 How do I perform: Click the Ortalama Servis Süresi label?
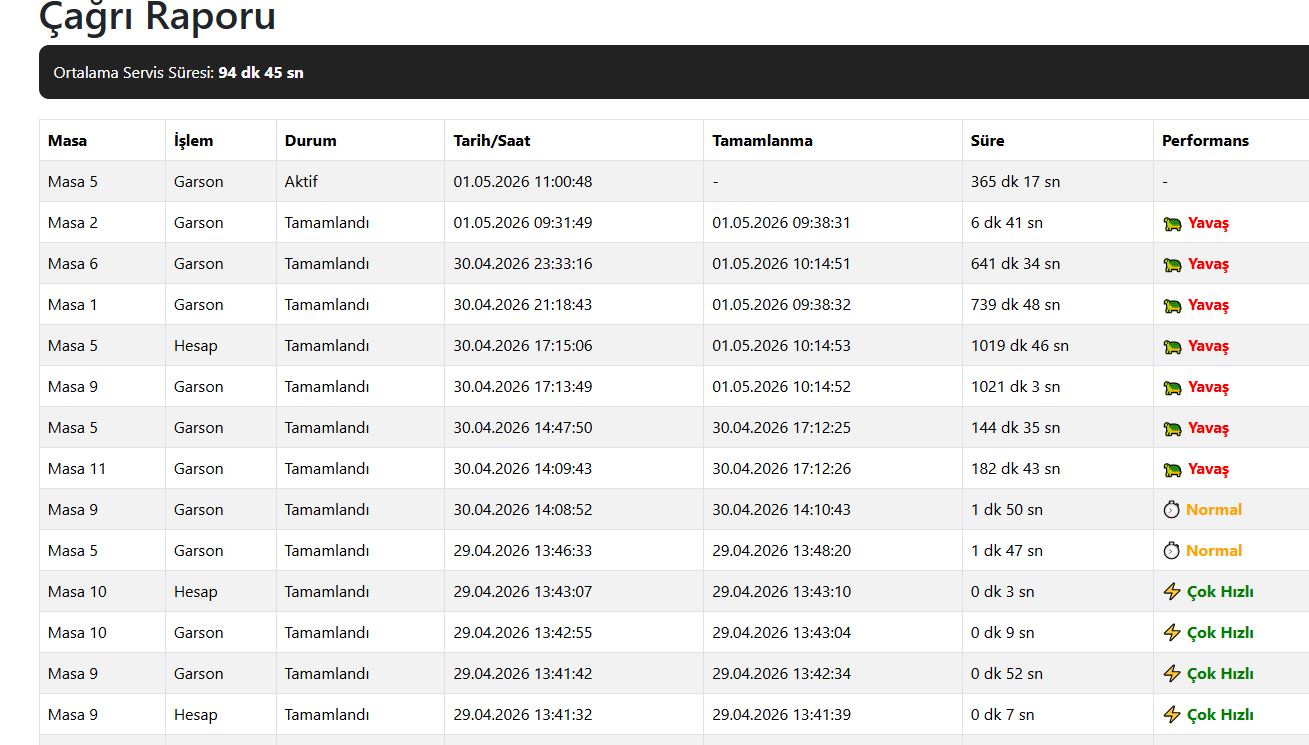(133, 73)
